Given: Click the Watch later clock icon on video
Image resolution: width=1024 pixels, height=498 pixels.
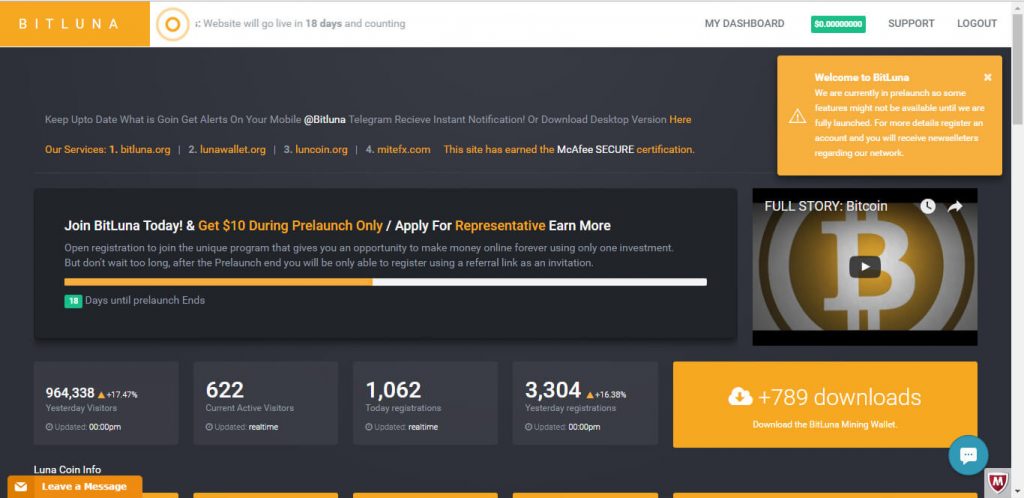Looking at the screenshot, I should point(928,206).
